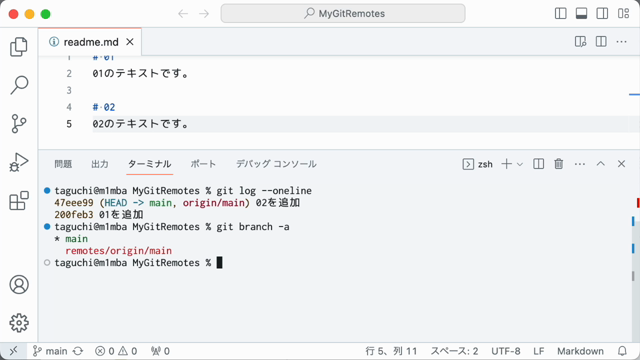Viewport: 640px width, 360px height.
Task: Open terminal panel More Actions ellipsis
Action: coord(580,164)
